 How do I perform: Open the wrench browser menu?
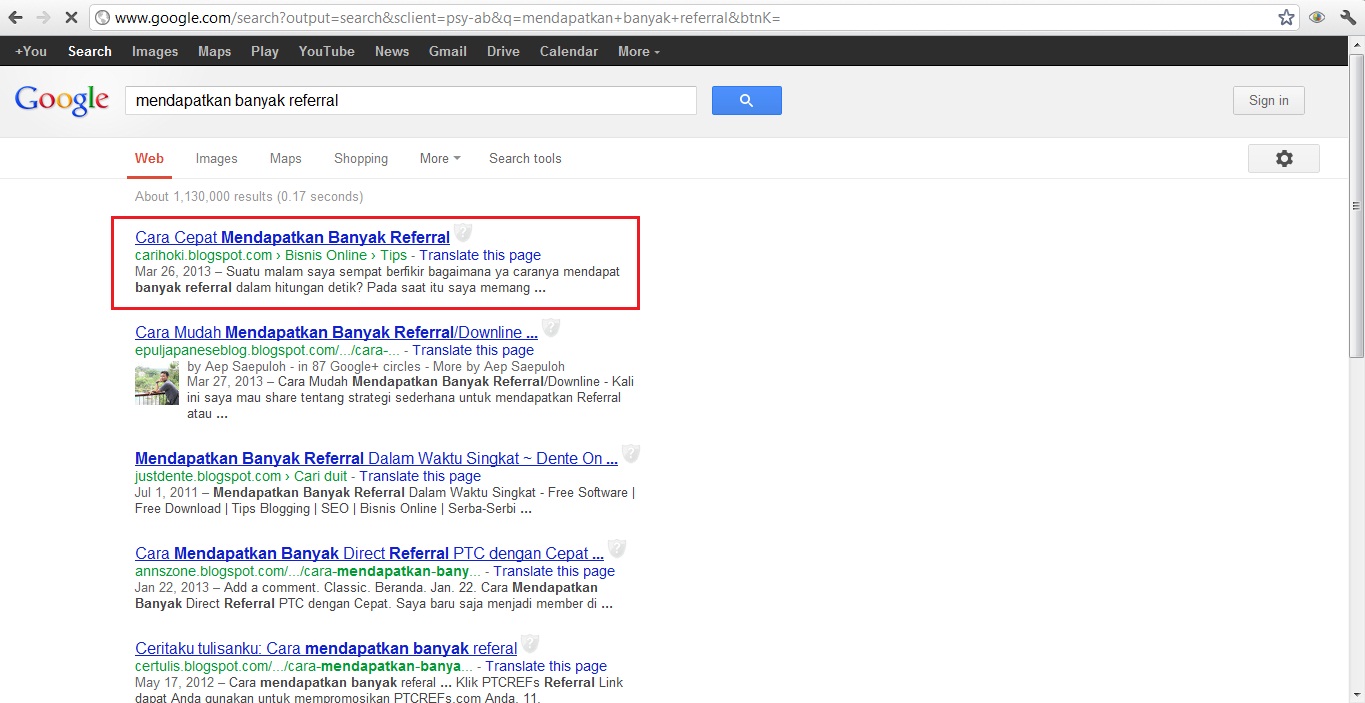[1346, 18]
